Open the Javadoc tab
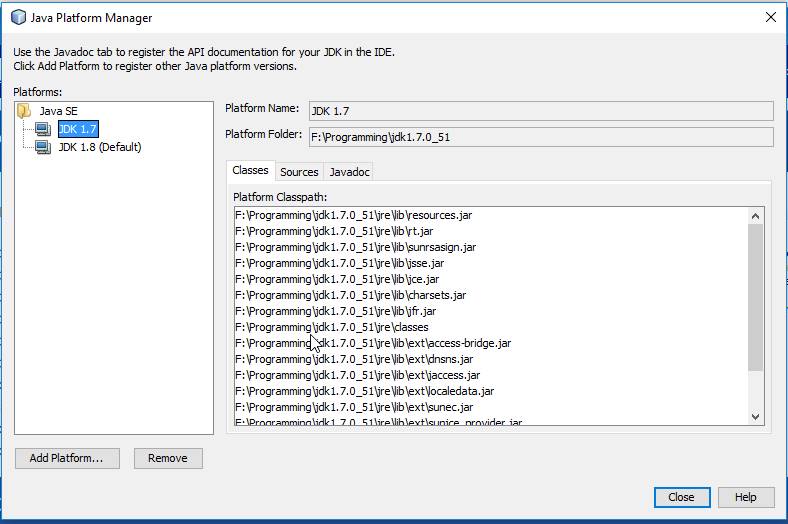The height and width of the screenshot is (524, 788). point(349,172)
